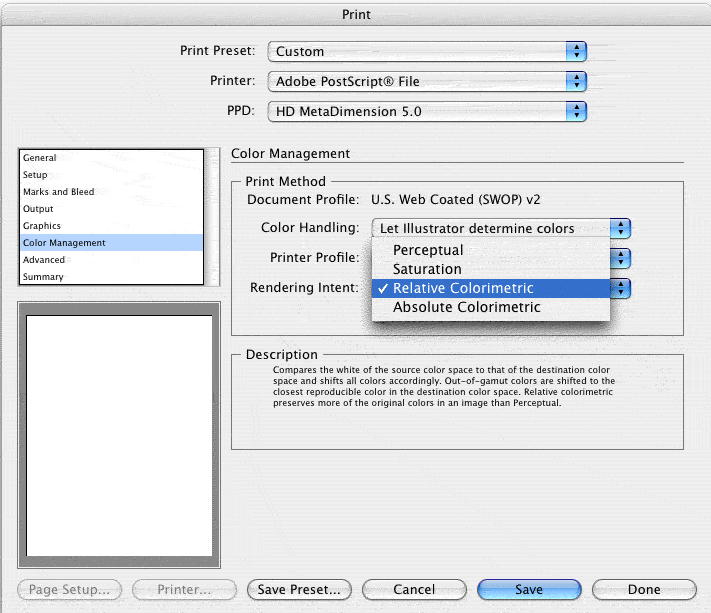Click the U.S. Web Coated (SWOP) v2 text
Image resolution: width=711 pixels, height=613 pixels.
pos(456,199)
